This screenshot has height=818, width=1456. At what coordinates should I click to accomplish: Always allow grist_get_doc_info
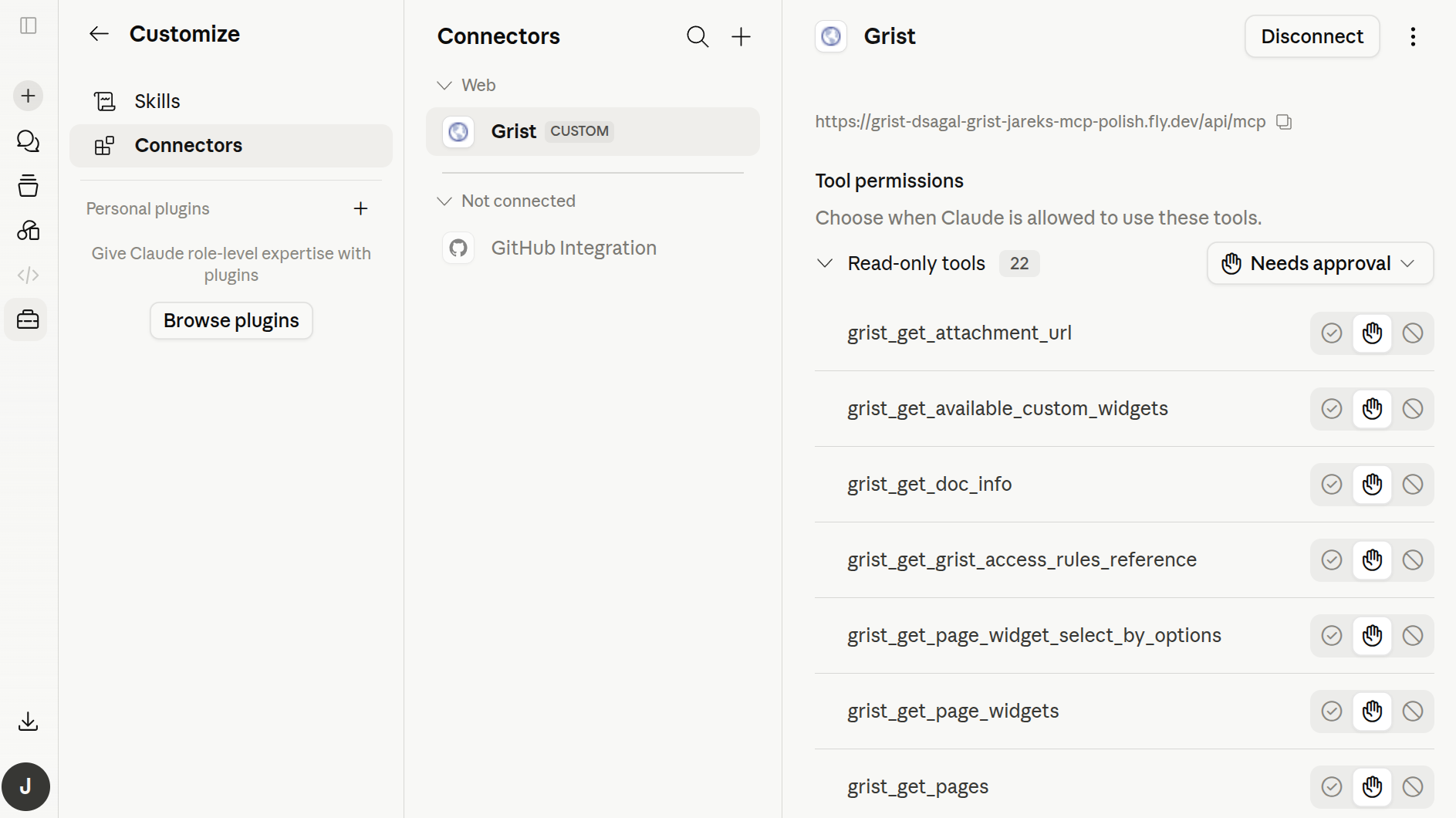click(1332, 485)
